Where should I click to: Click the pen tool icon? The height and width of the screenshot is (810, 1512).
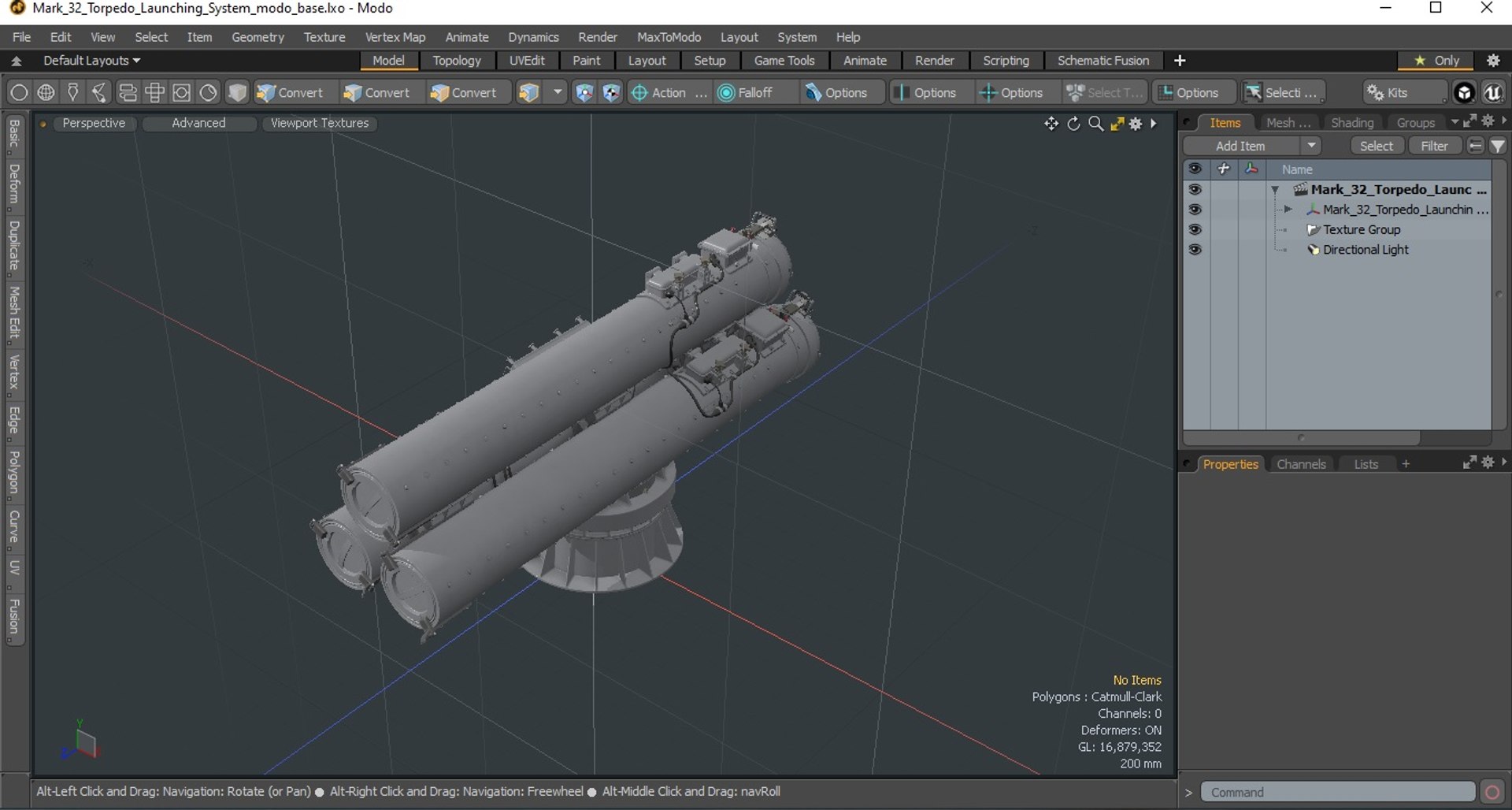[72, 93]
